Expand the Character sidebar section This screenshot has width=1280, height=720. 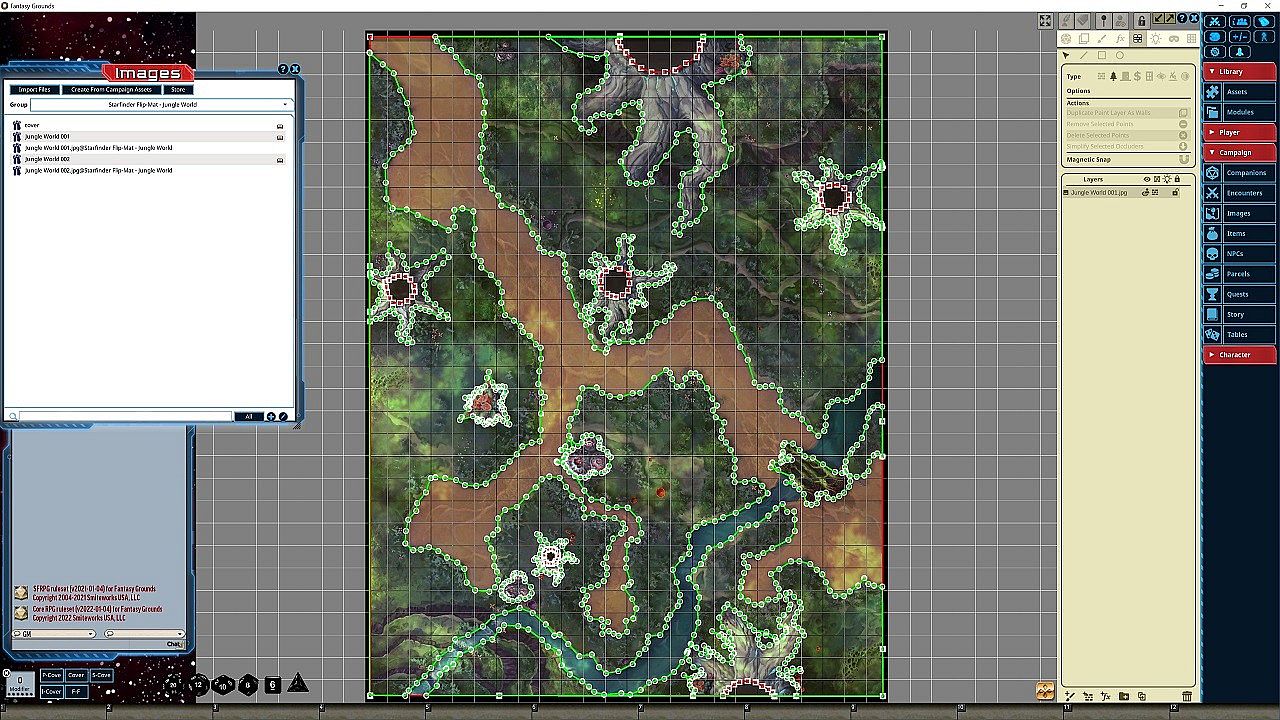tap(1240, 354)
